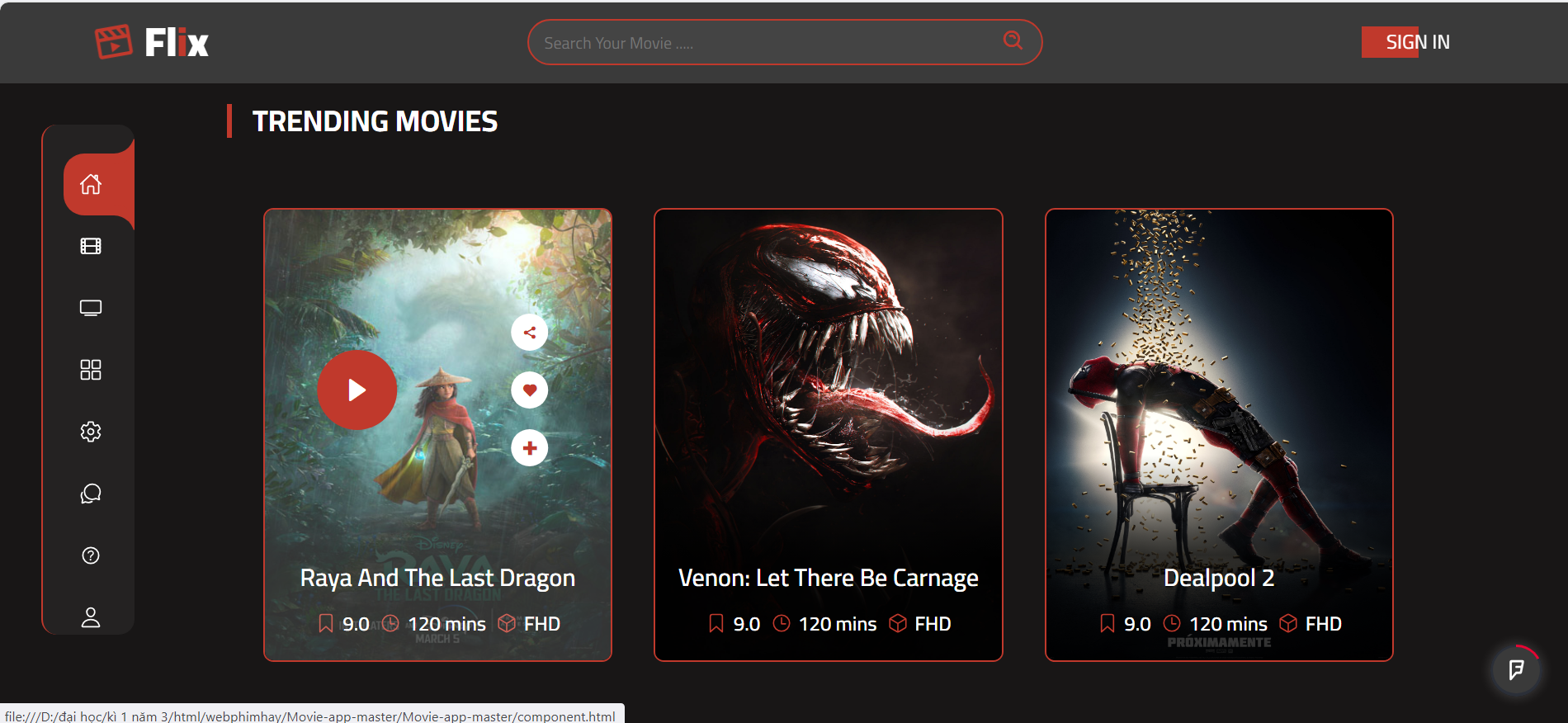The width and height of the screenshot is (1568, 723).
Task: Play Raya And The Last Dragon
Action: point(357,390)
